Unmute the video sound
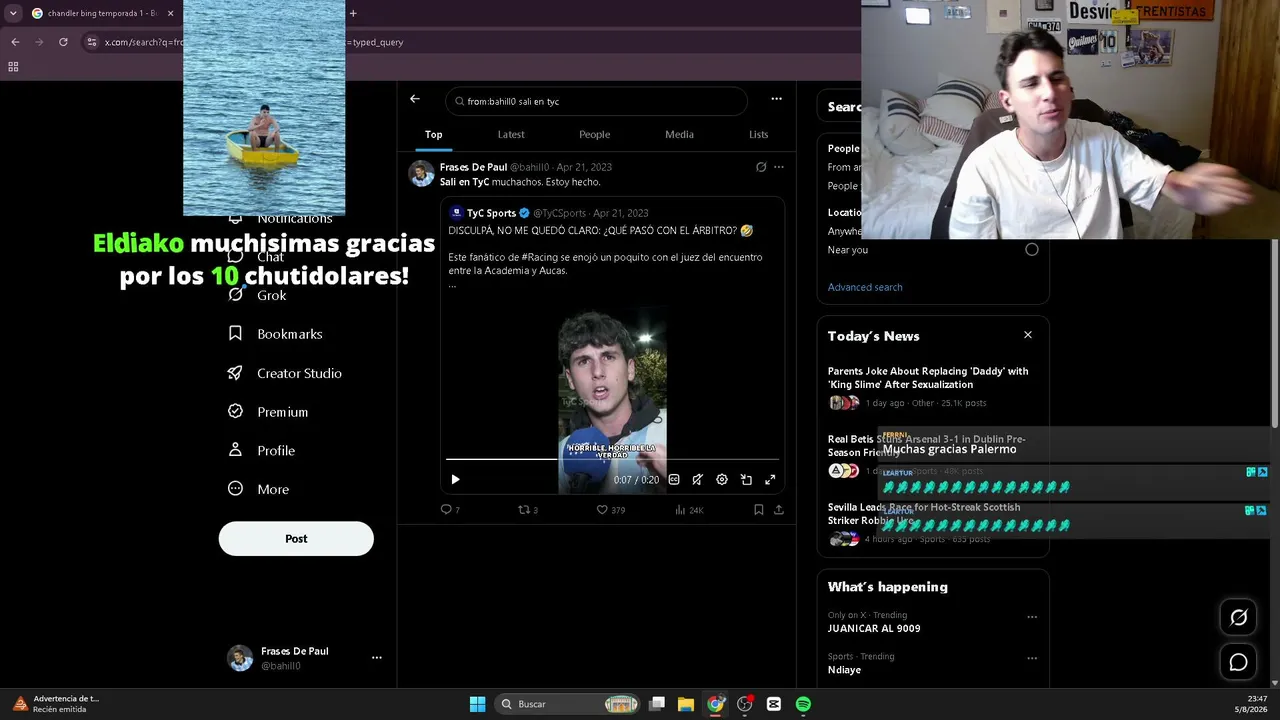Image resolution: width=1280 pixels, height=720 pixels. tap(698, 480)
